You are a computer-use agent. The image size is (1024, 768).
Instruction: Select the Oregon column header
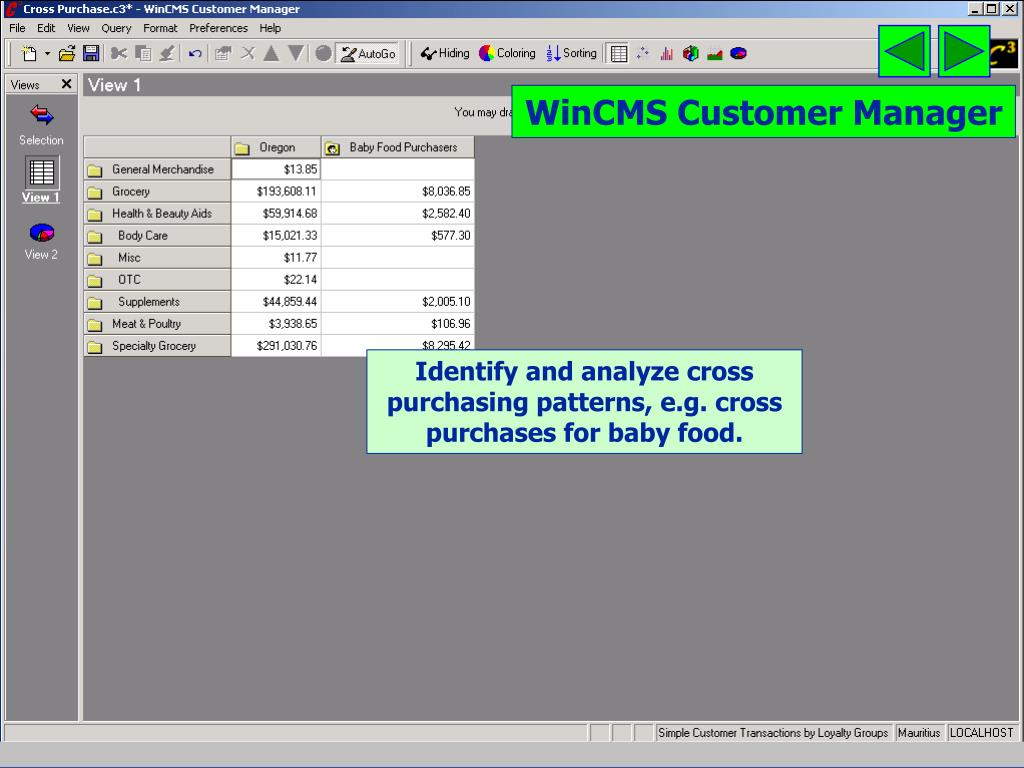tap(276, 148)
